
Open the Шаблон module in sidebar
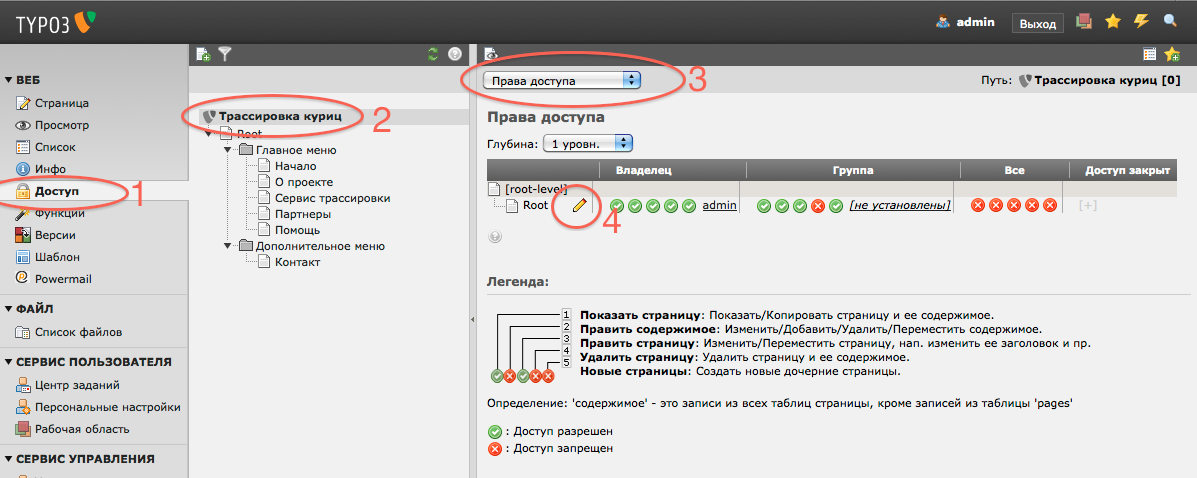56,257
